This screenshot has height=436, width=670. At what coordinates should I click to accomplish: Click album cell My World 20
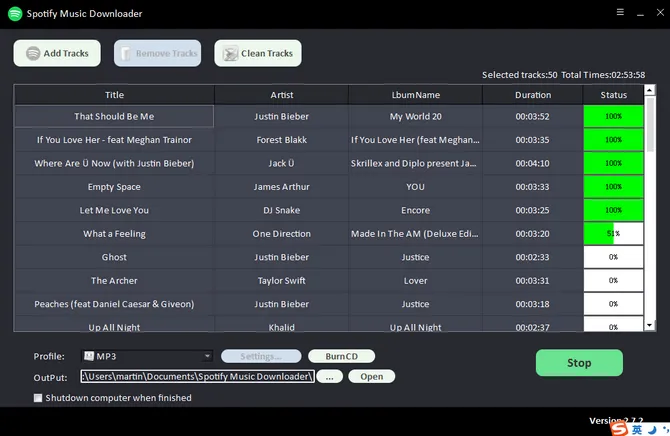(x=415, y=116)
